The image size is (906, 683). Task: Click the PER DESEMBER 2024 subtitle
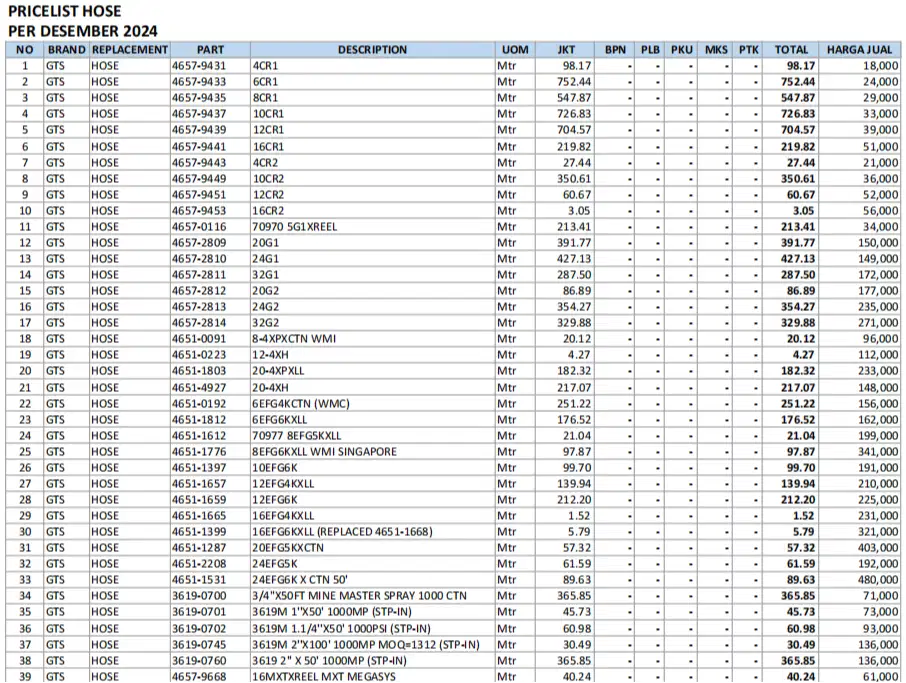coord(82,31)
